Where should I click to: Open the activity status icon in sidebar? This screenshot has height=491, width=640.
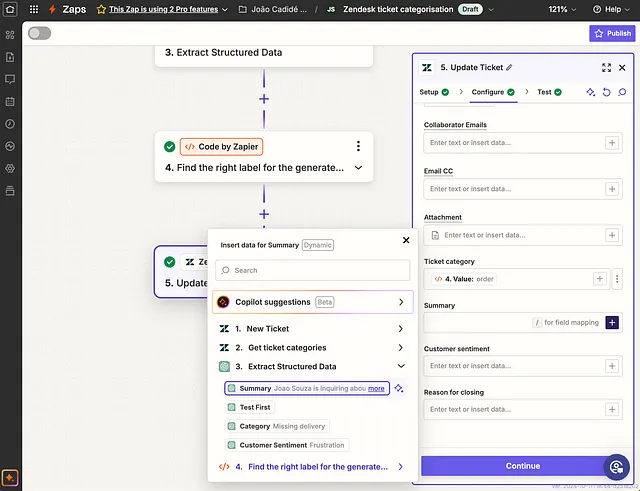[x=10, y=146]
